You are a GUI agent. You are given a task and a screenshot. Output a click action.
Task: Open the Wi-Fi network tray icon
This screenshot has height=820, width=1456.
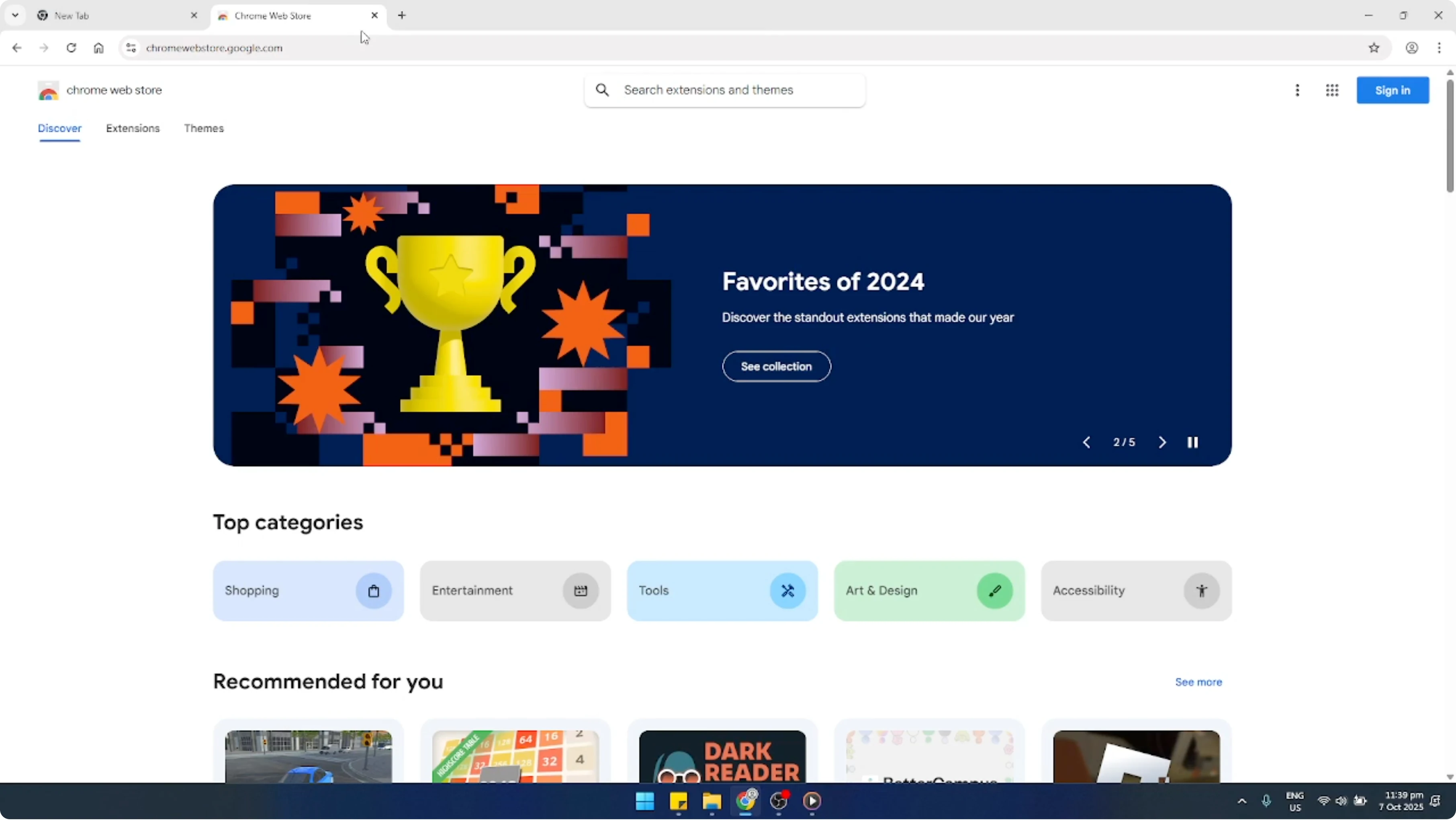[1324, 802]
